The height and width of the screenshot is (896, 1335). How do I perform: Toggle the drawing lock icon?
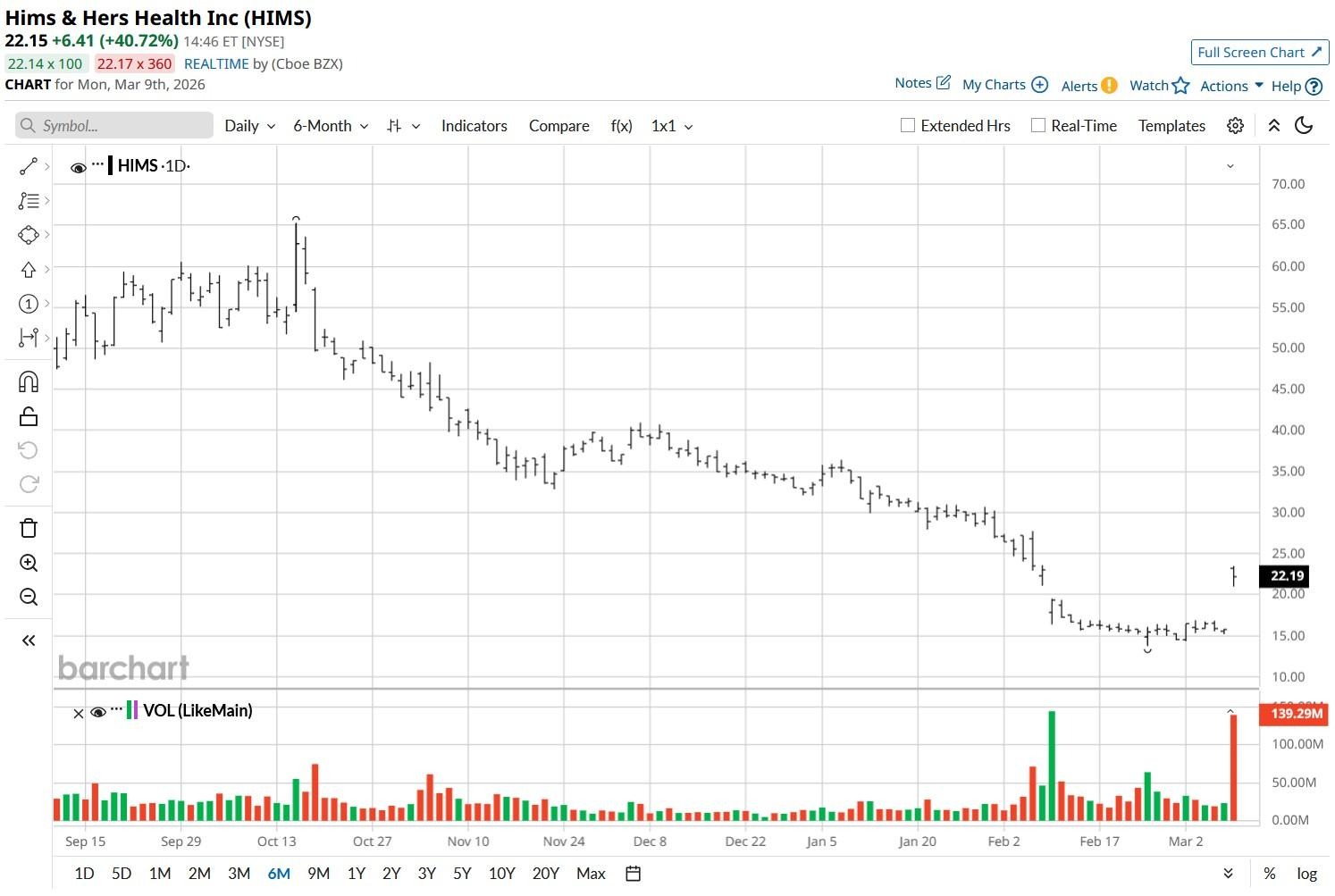click(x=29, y=416)
